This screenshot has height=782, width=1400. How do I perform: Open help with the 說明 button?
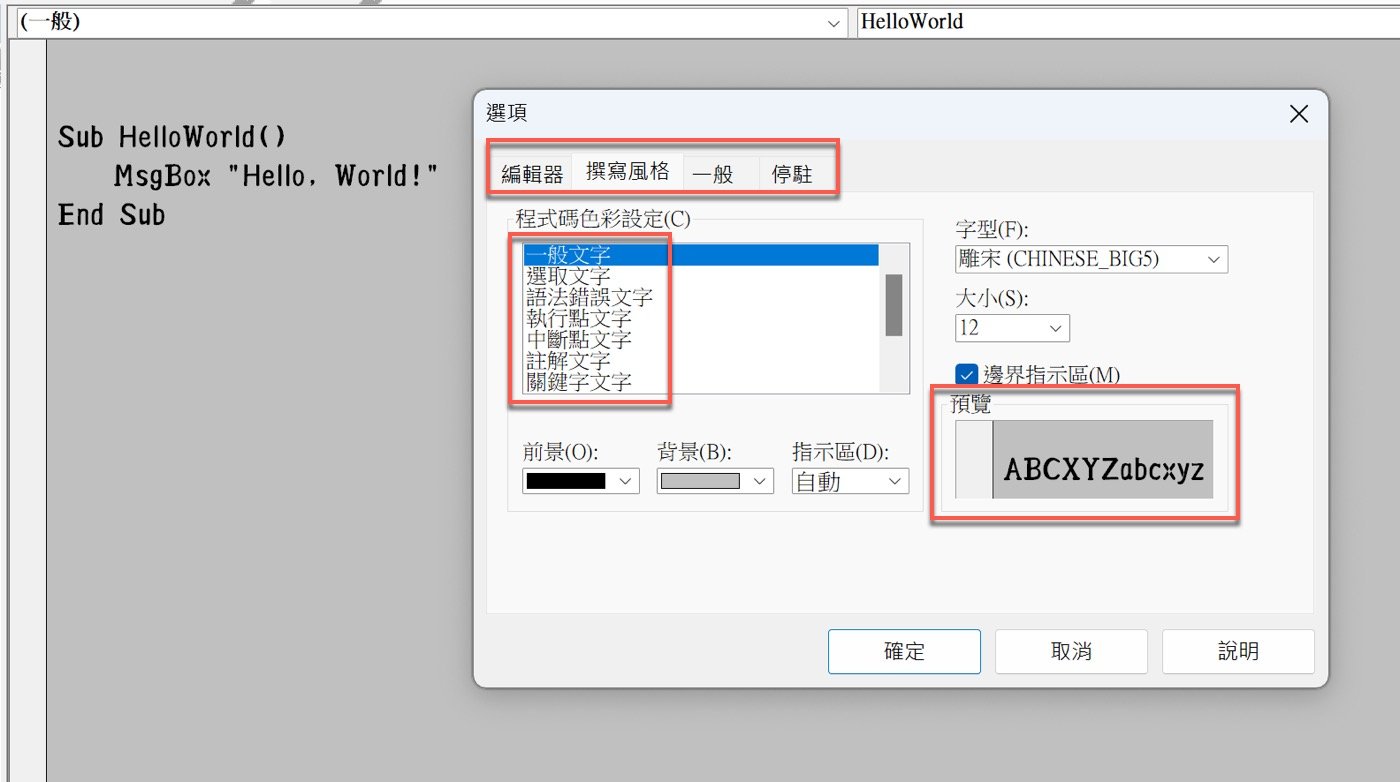[x=1238, y=652]
